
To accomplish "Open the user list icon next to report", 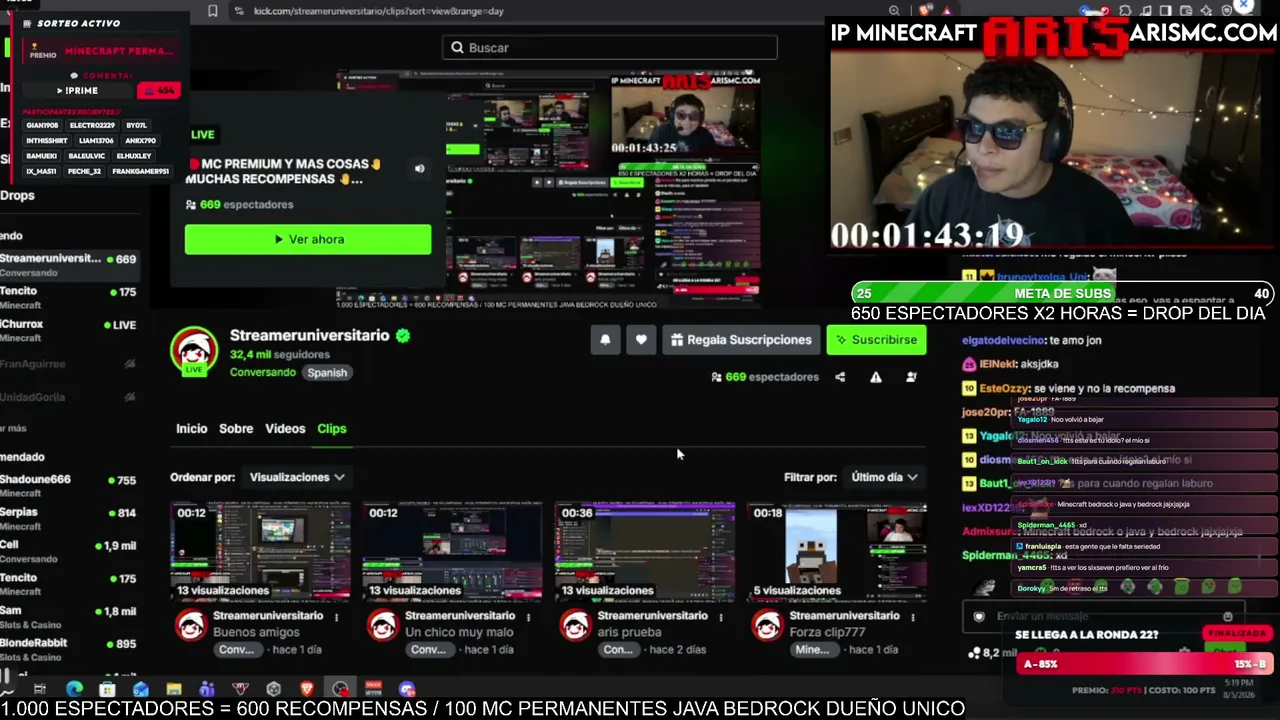I will [x=911, y=377].
